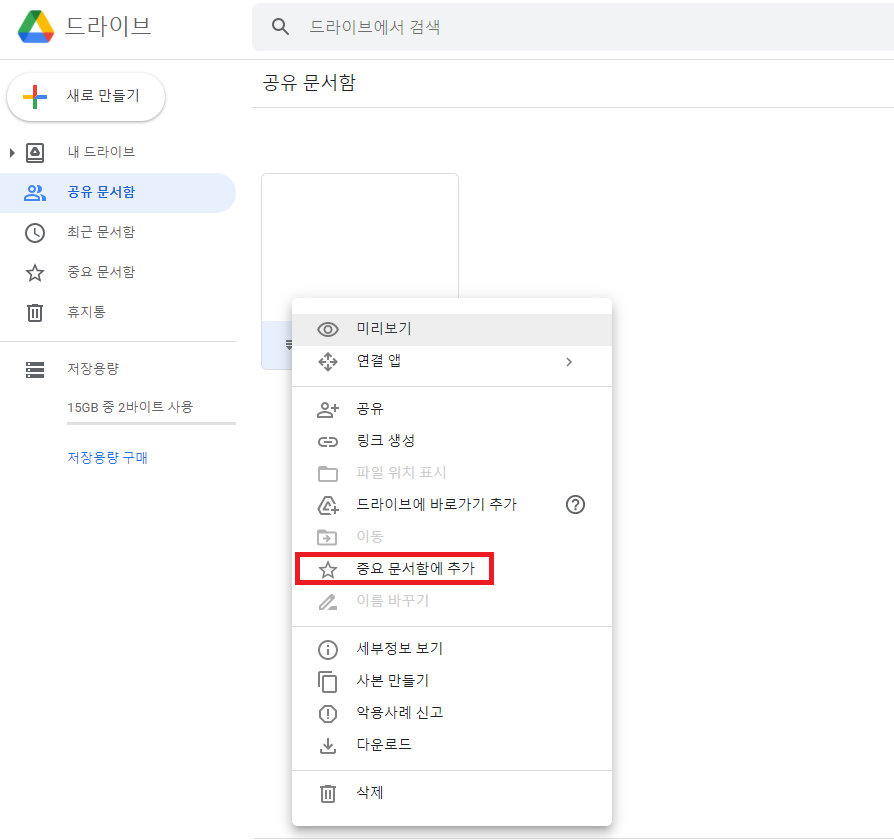This screenshot has height=840, width=894.
Task: Open '저장용량' storage page
Action: pos(118,370)
